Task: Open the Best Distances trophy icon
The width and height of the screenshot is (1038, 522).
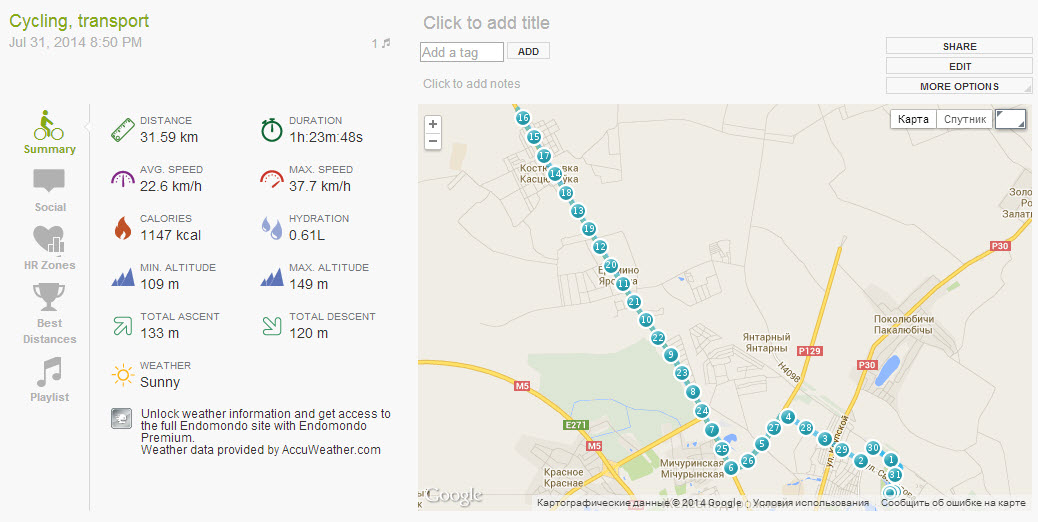Action: click(x=49, y=297)
